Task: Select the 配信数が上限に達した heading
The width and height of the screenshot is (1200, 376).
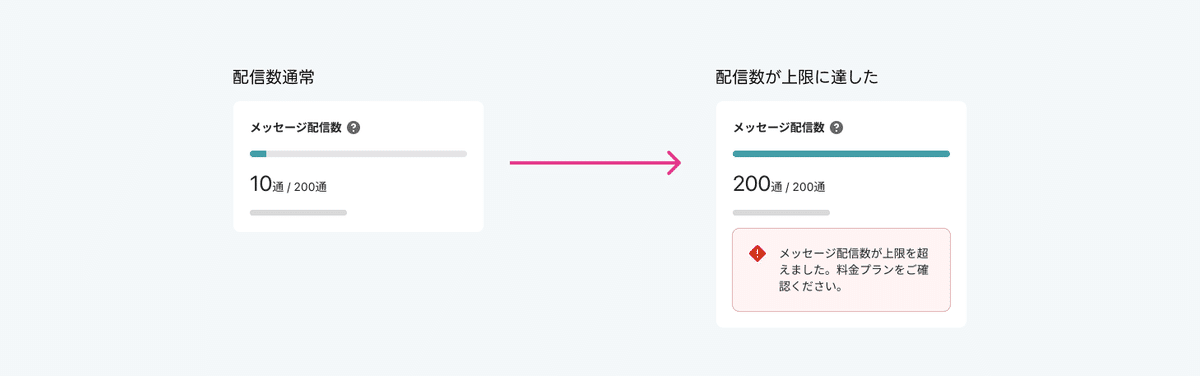Action: pos(797,77)
